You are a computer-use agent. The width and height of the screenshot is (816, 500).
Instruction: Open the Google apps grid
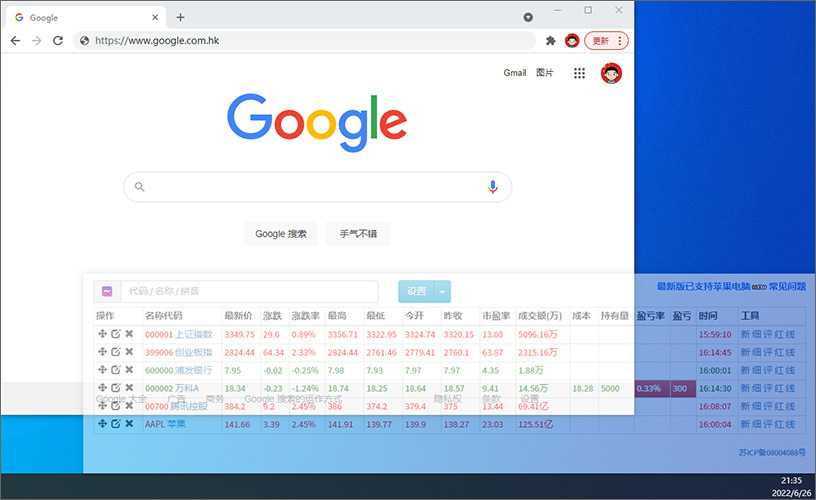tap(579, 73)
